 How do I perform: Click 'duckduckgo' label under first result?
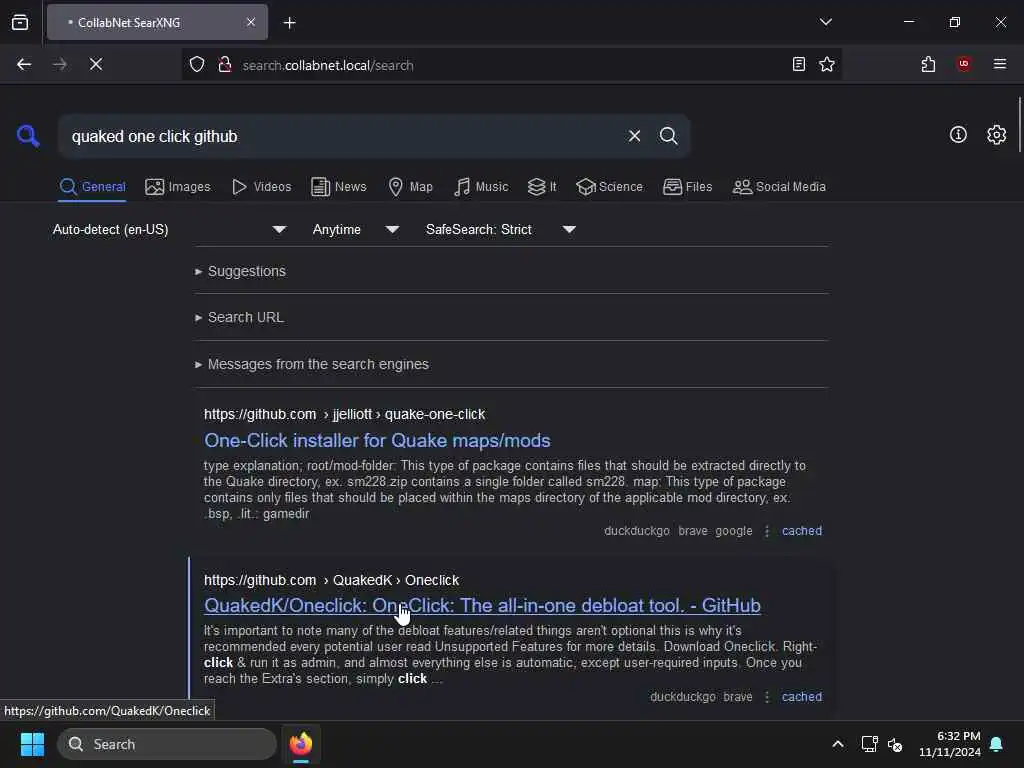(637, 531)
